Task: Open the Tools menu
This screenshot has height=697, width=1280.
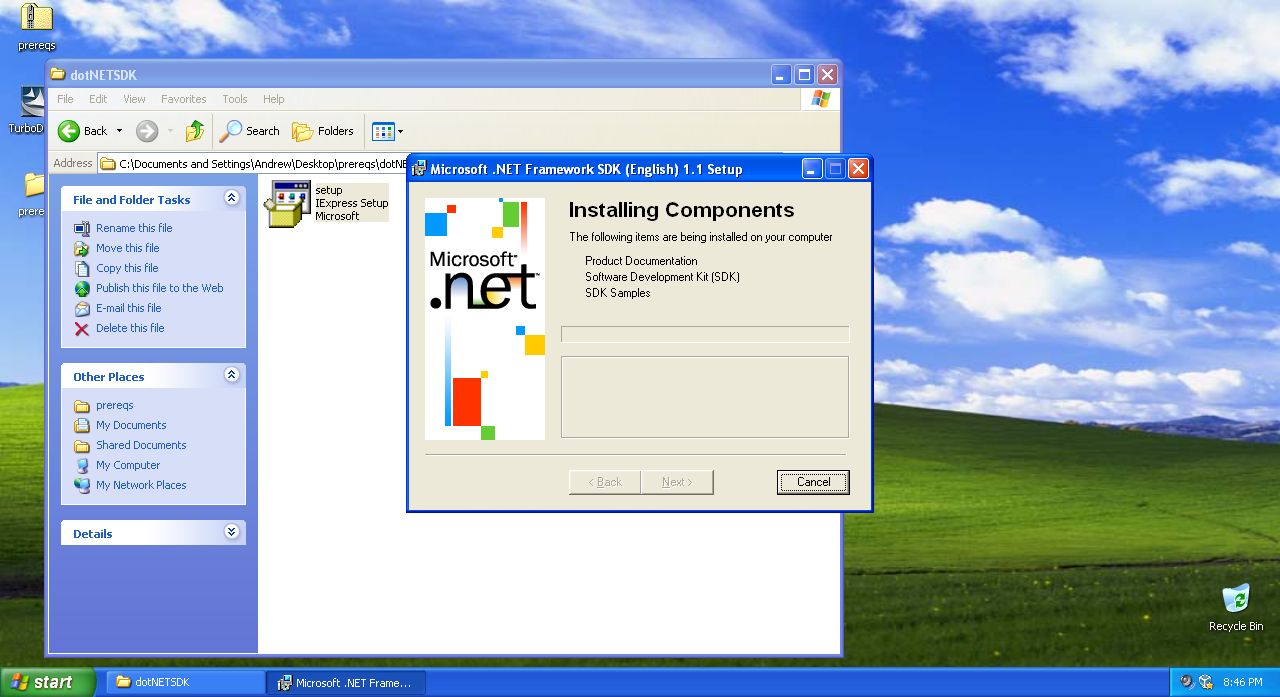Action: tap(235, 99)
